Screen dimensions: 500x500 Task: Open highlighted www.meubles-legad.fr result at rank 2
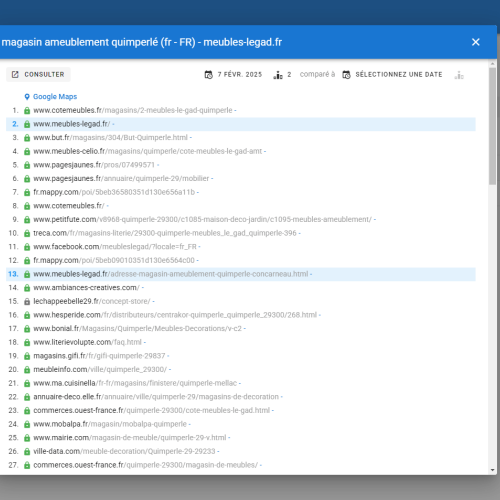tap(72, 124)
